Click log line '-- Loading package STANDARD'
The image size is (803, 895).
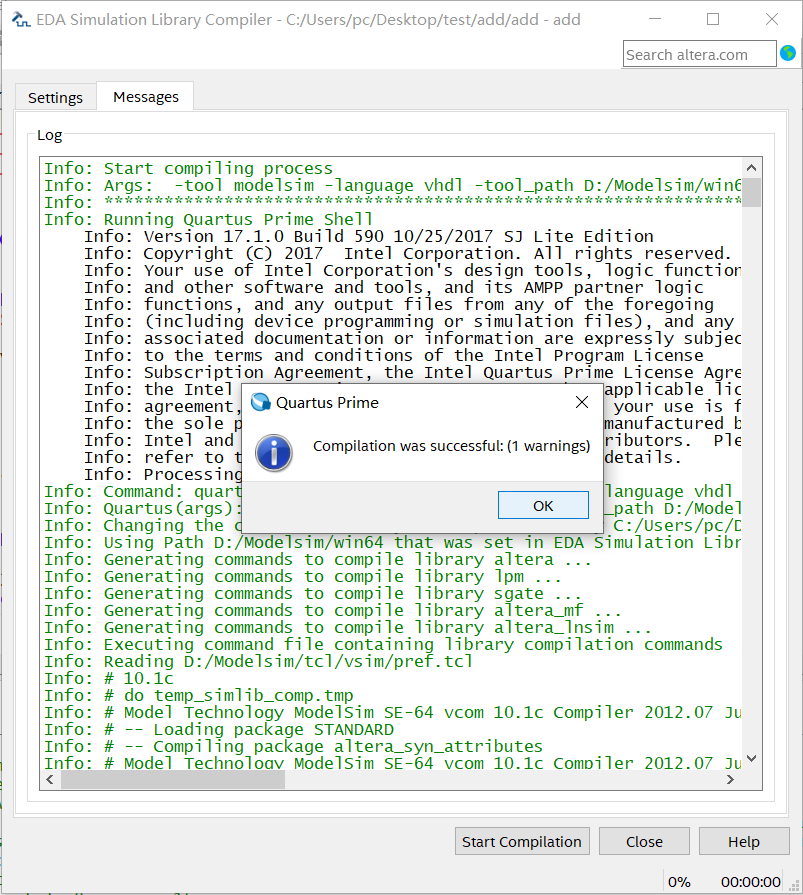(x=219, y=729)
